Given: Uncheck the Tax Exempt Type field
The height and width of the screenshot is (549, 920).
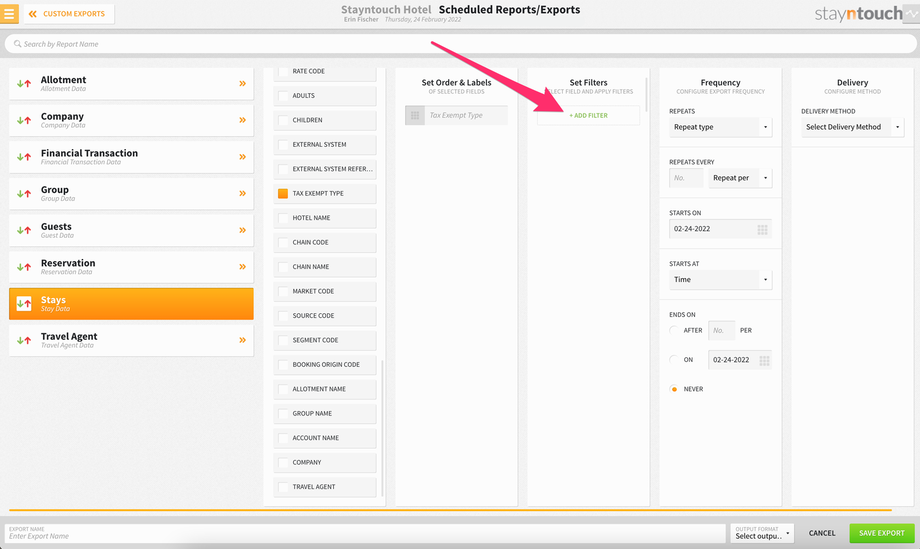Looking at the screenshot, I should click(x=283, y=194).
